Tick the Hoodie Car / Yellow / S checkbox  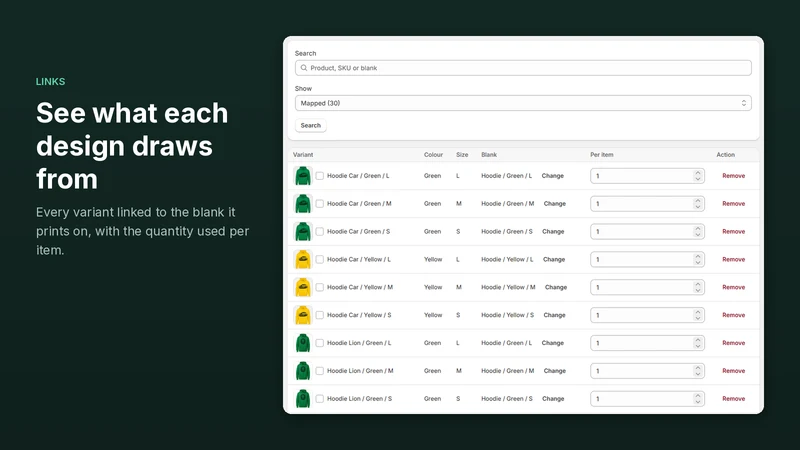319,315
